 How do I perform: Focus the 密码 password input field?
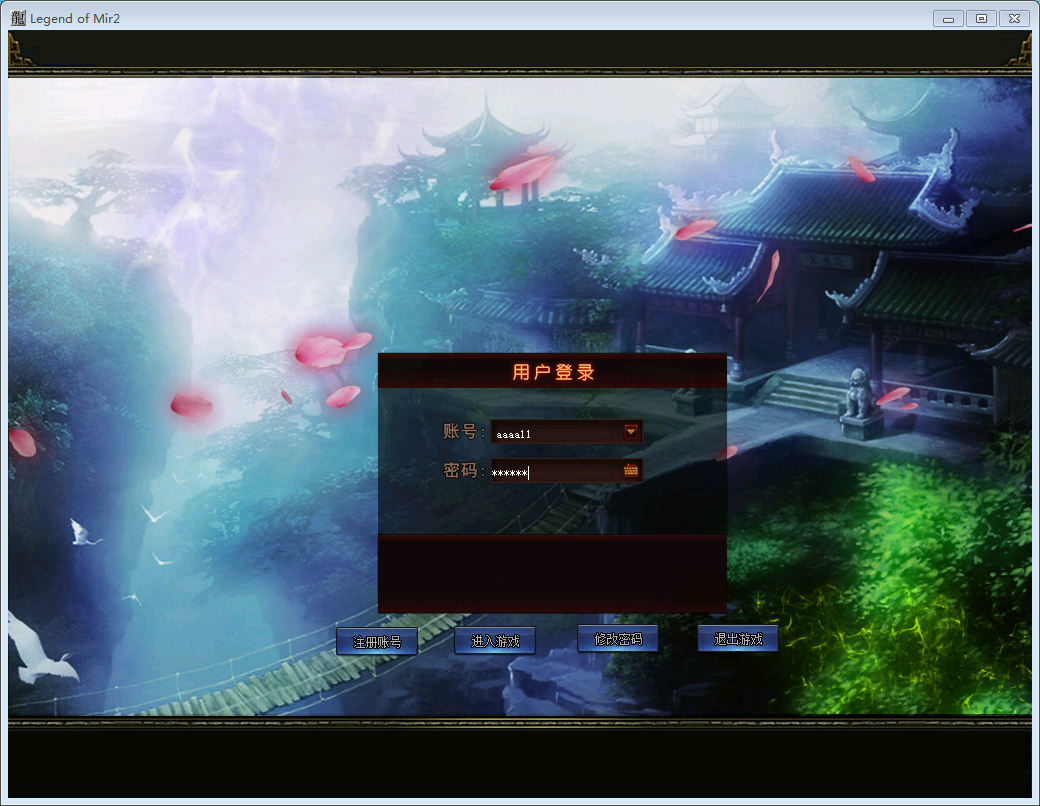(x=566, y=471)
